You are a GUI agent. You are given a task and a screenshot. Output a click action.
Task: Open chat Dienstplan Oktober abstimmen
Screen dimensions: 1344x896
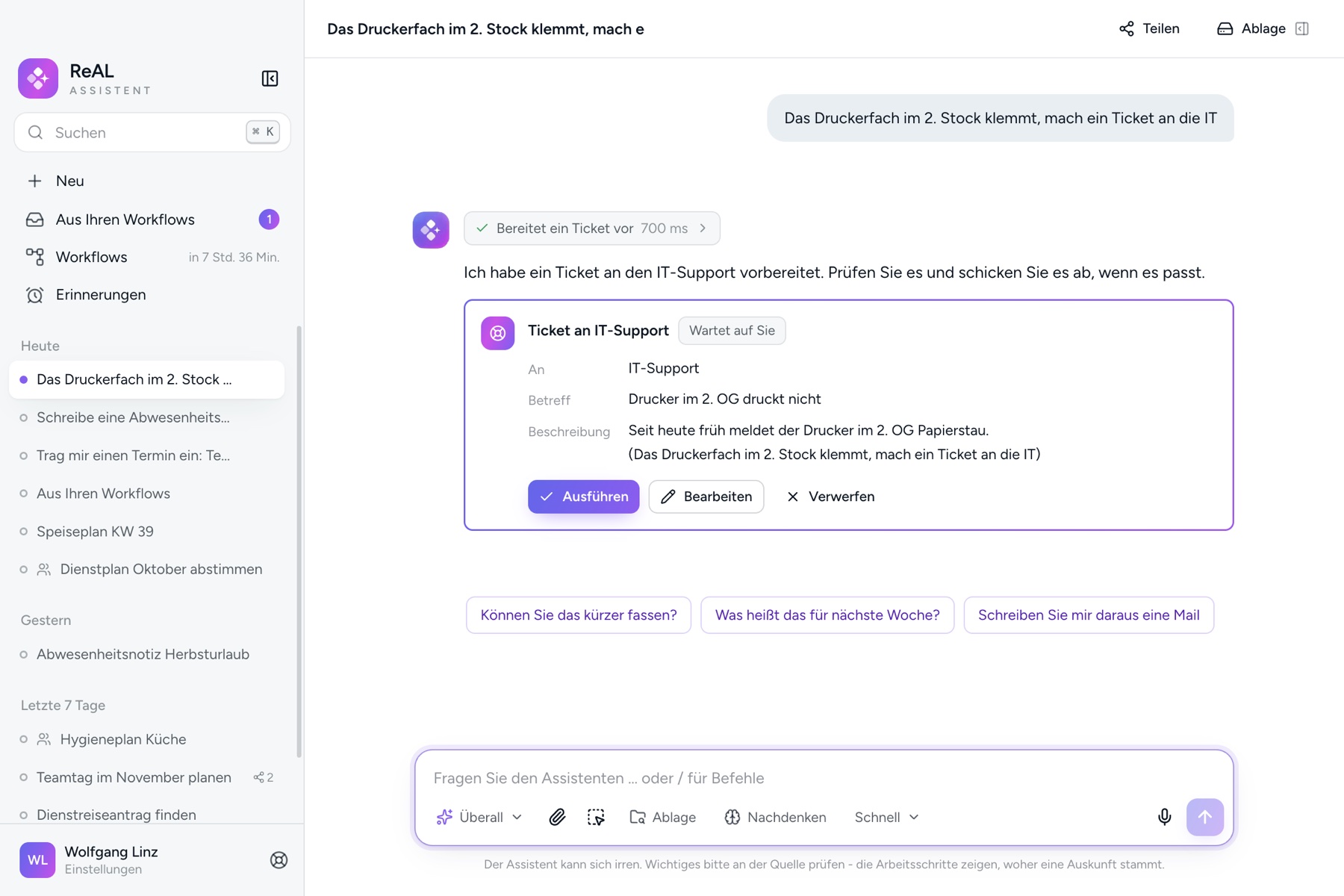[x=147, y=569]
